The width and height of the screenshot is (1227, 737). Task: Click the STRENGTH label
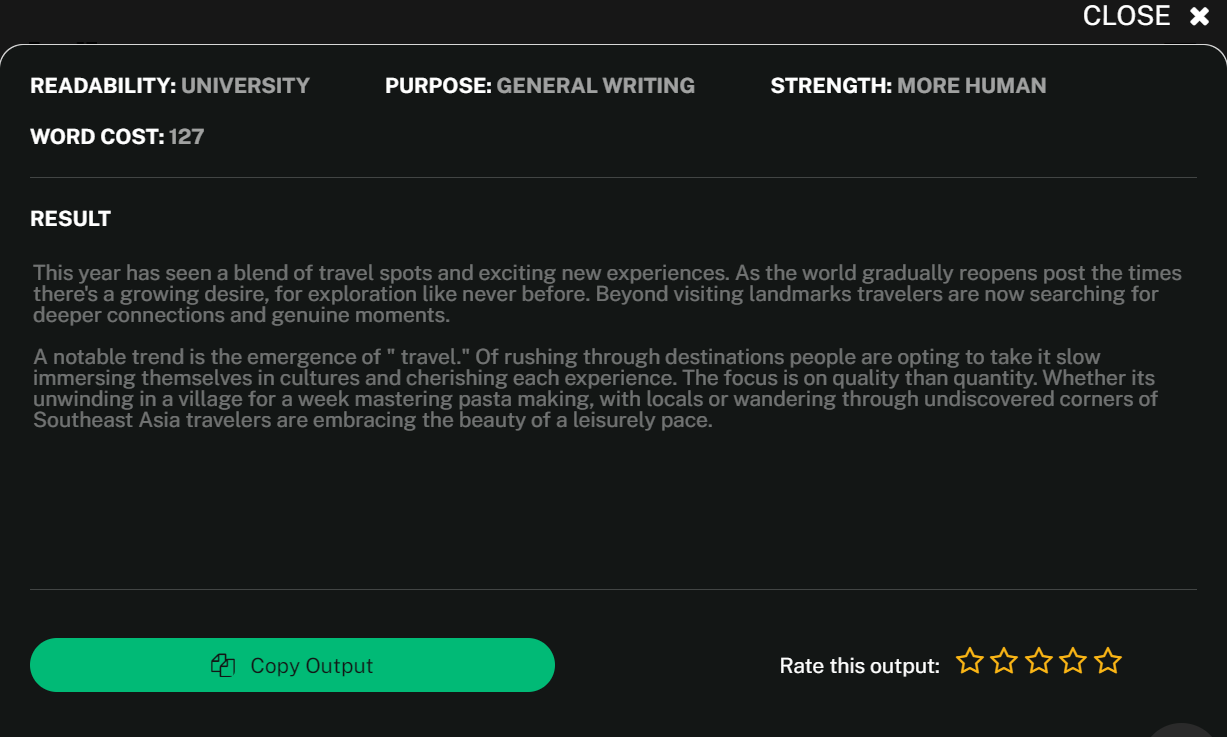(831, 86)
